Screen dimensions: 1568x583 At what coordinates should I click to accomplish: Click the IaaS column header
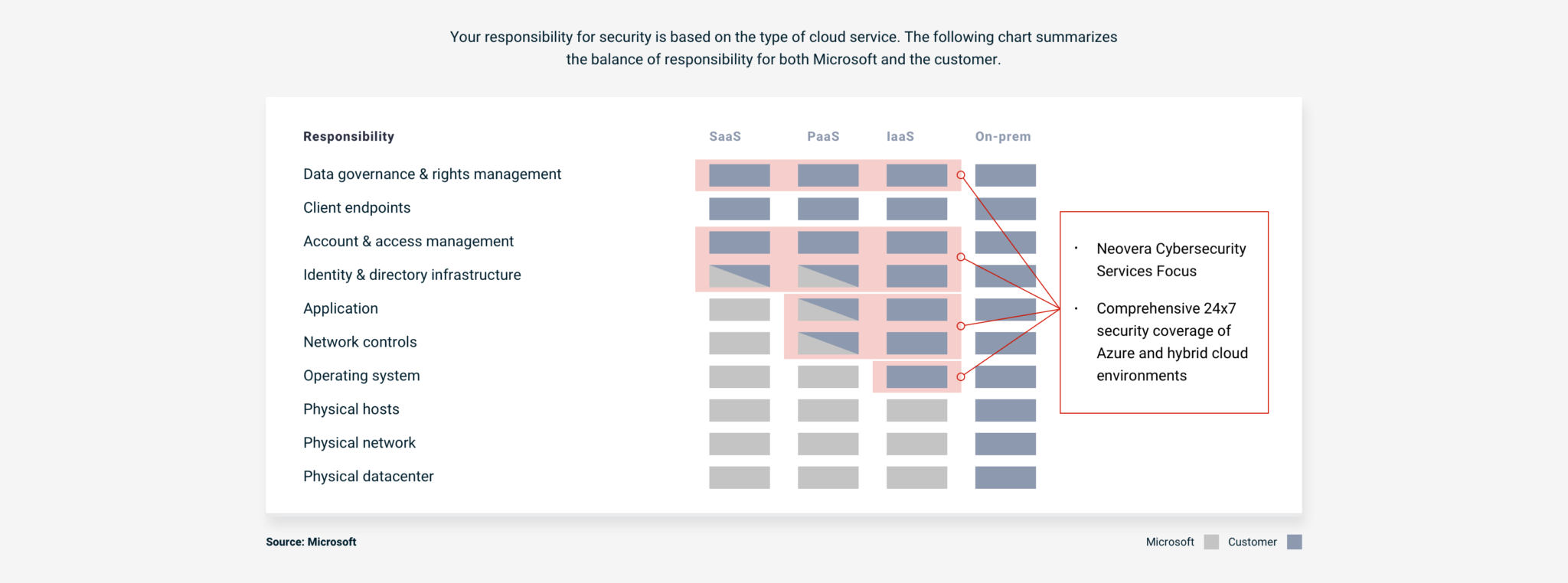pyautogui.click(x=900, y=136)
